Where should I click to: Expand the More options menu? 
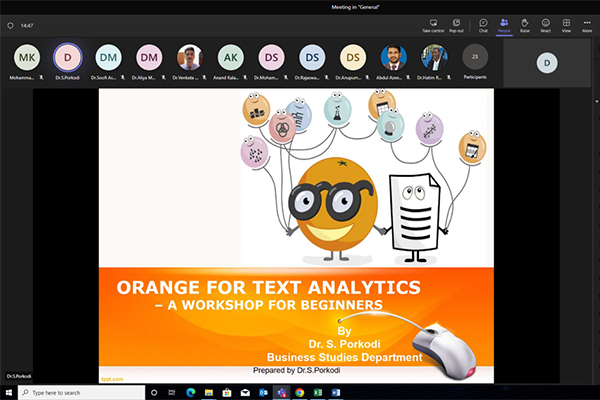pyautogui.click(x=588, y=22)
